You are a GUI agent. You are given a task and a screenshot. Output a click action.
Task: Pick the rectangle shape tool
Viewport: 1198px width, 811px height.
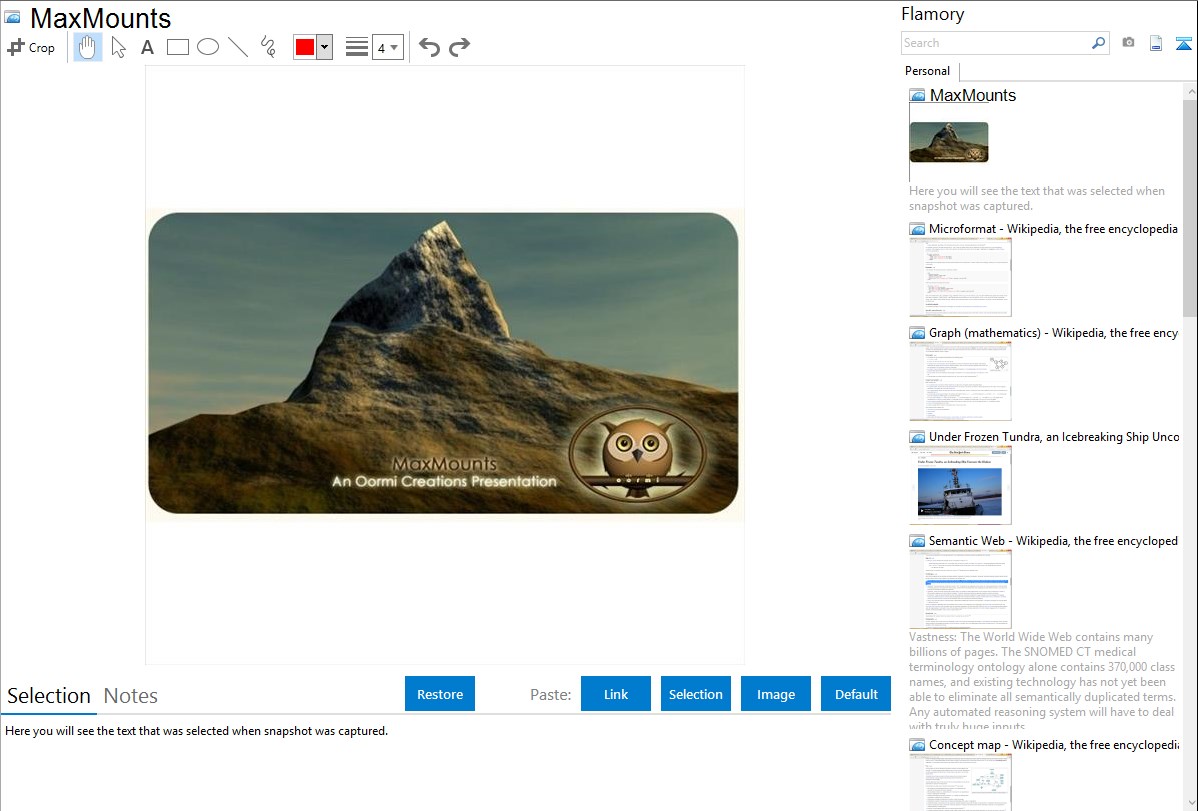pos(177,47)
